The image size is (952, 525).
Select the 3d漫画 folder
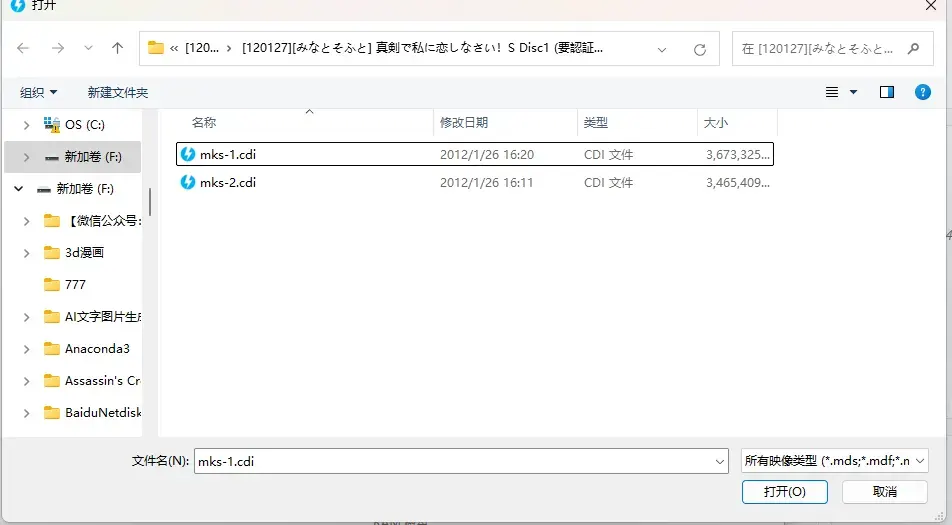pos(74,252)
